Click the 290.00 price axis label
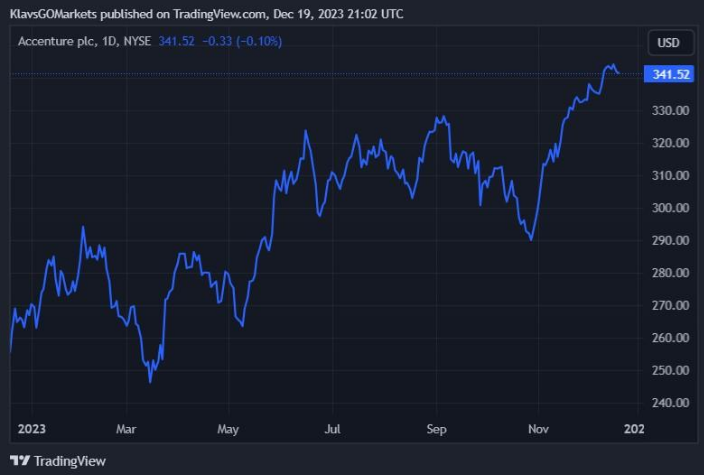Screen dimensions: 704x475 coord(670,240)
